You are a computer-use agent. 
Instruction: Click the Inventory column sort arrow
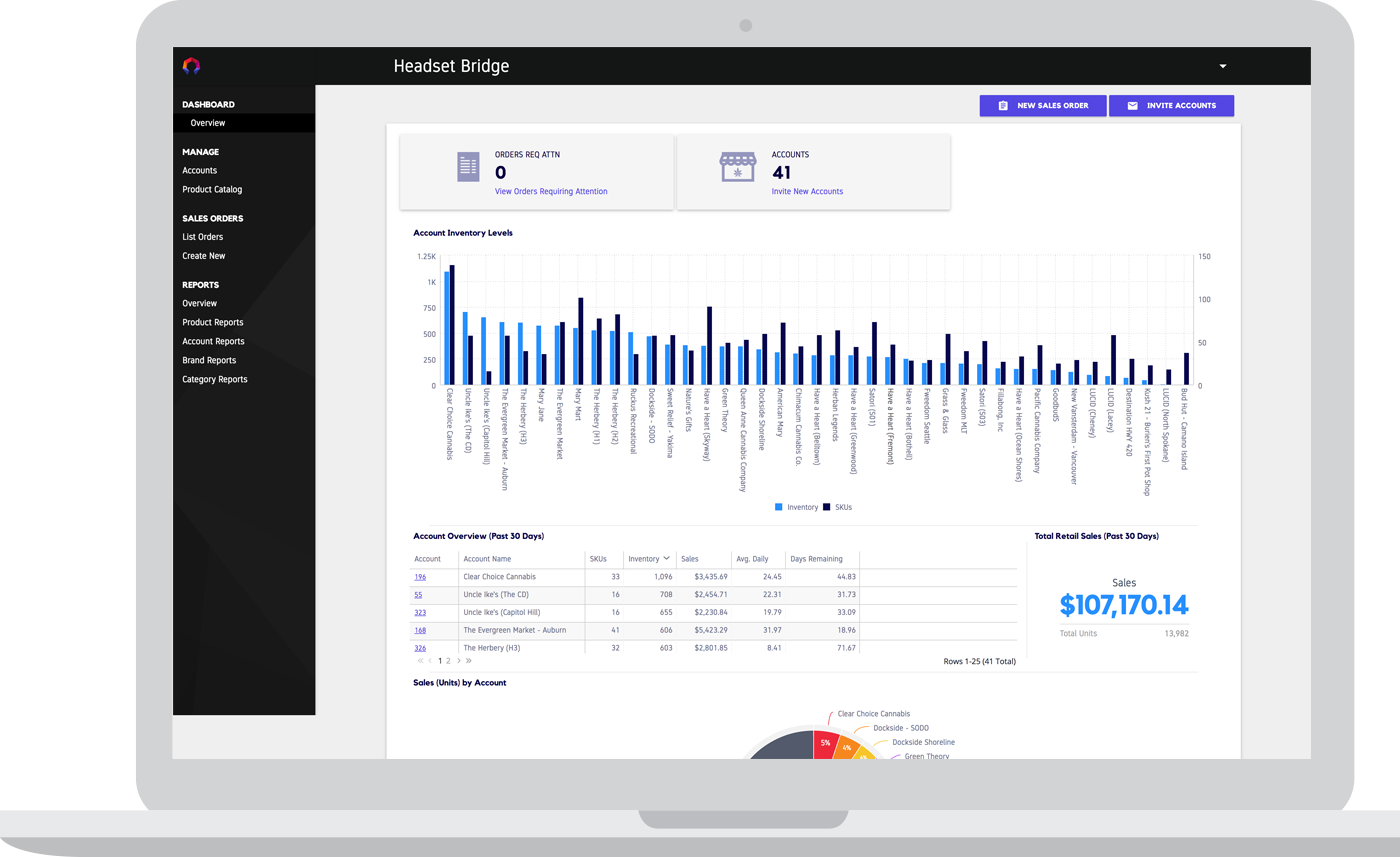pyautogui.click(x=666, y=558)
